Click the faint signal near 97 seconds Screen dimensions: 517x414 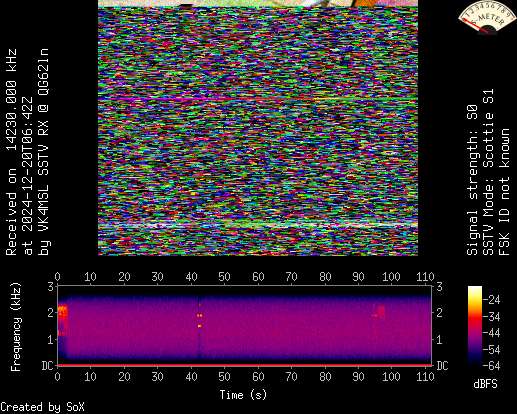coord(379,311)
